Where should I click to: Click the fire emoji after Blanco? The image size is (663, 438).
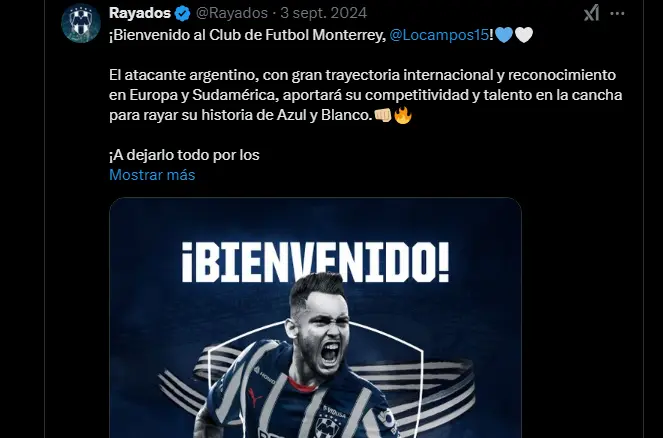point(403,115)
